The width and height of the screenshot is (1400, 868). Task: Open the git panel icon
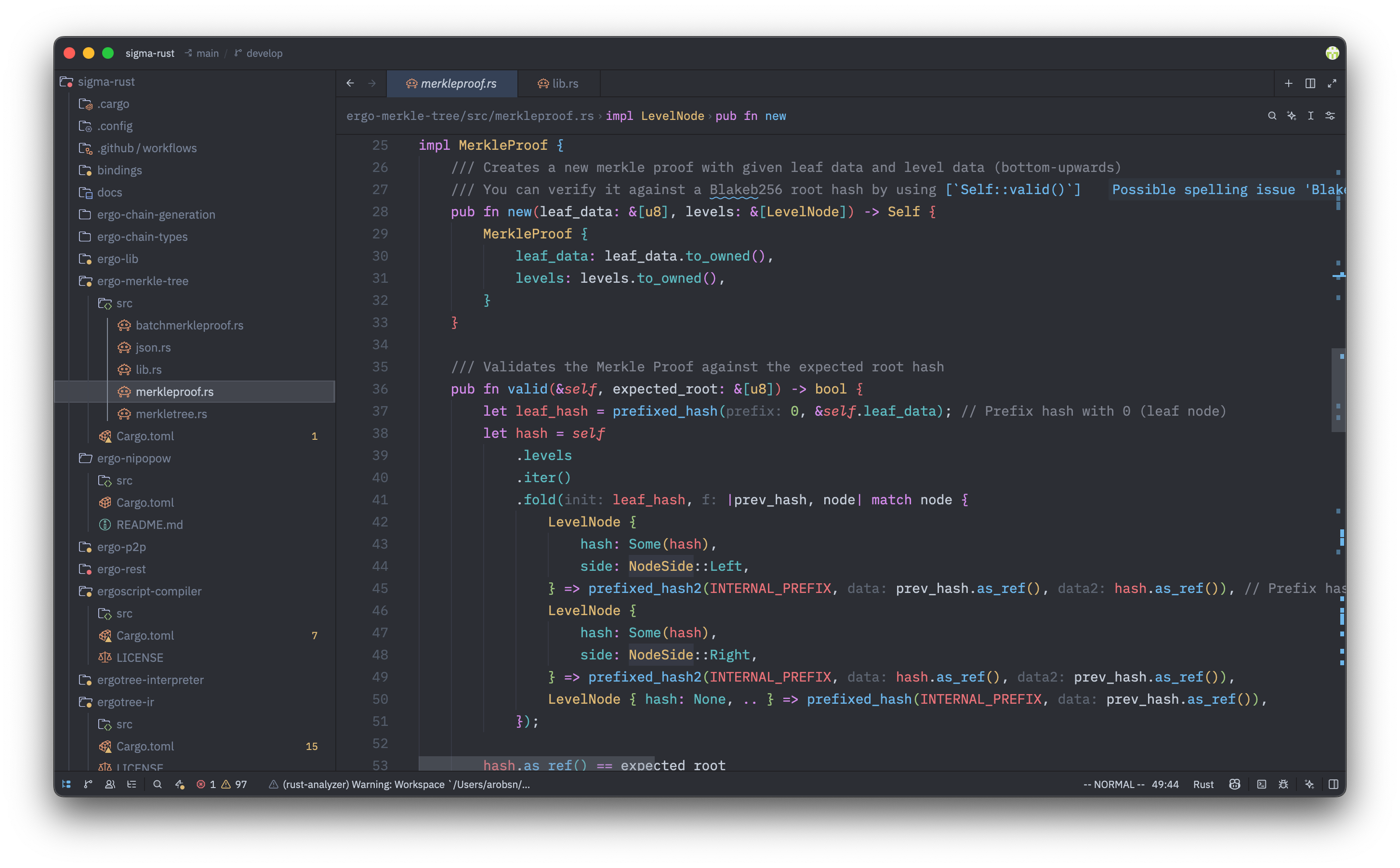[88, 784]
